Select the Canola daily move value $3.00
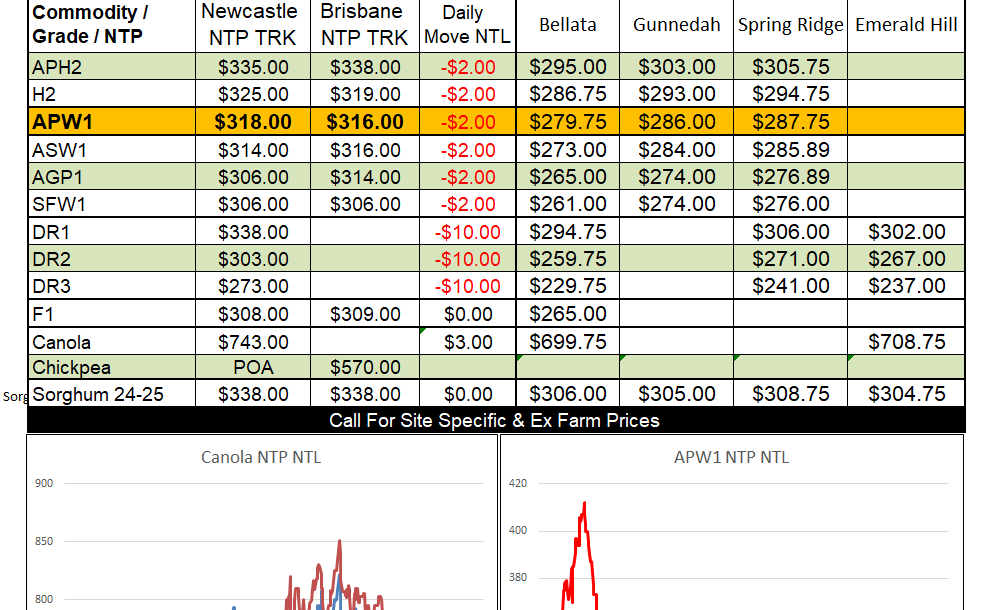Image resolution: width=996 pixels, height=610 pixels. (x=468, y=341)
